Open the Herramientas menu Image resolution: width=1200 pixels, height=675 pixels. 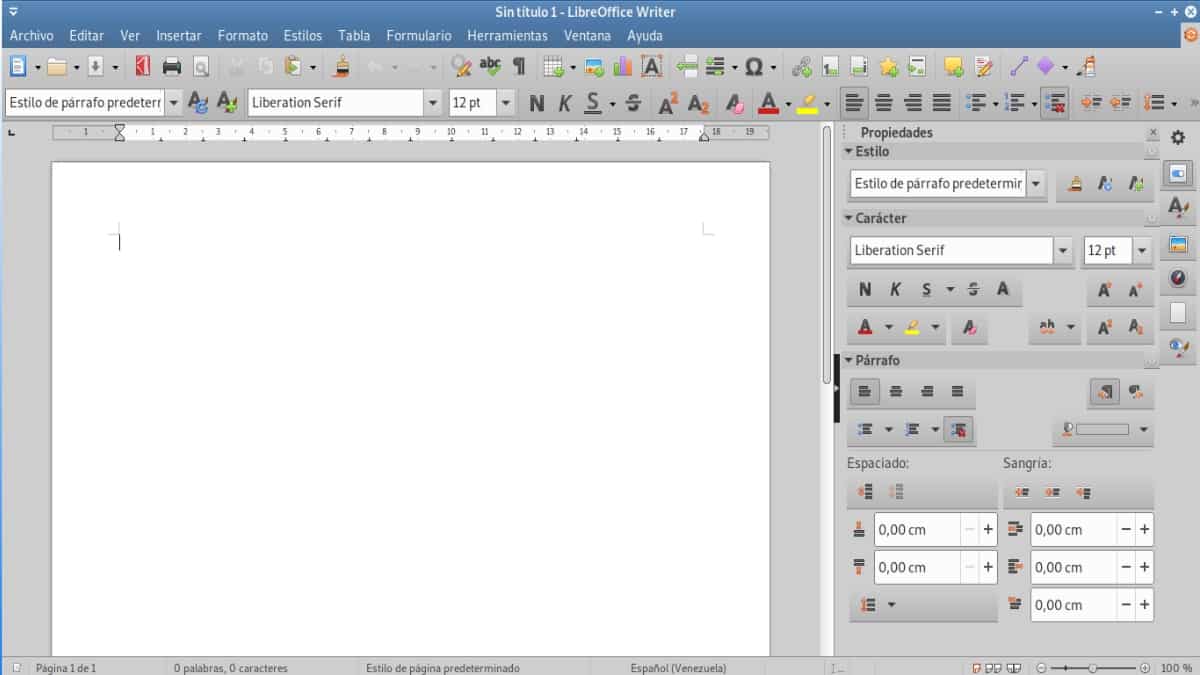(508, 35)
